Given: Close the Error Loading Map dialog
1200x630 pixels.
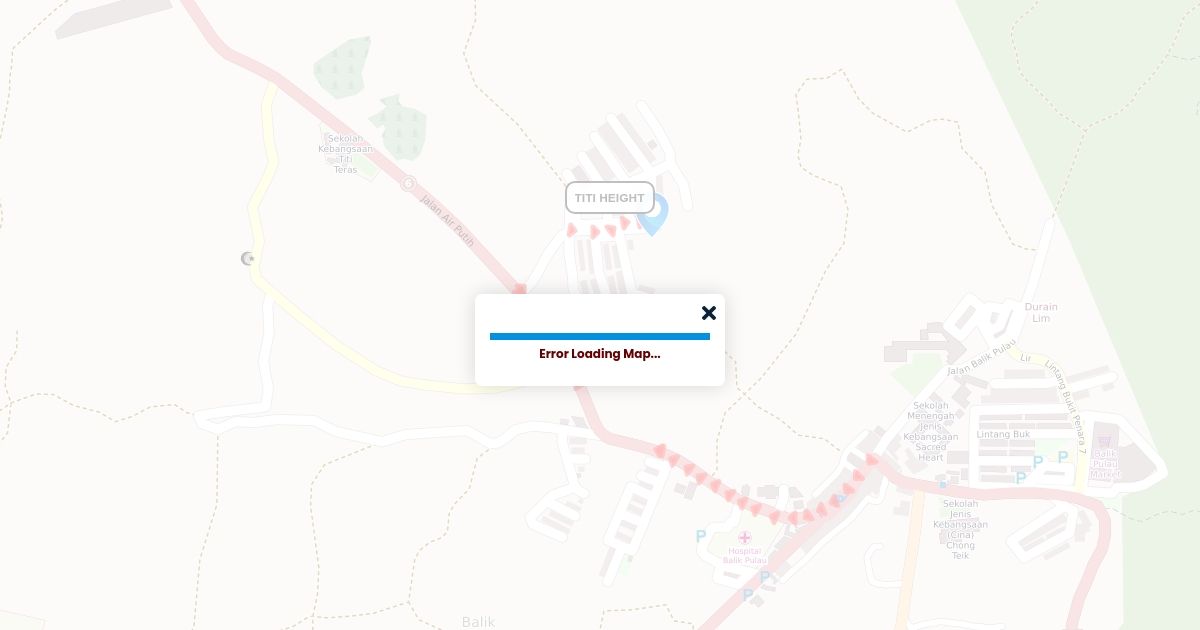Looking at the screenshot, I should (x=709, y=313).
